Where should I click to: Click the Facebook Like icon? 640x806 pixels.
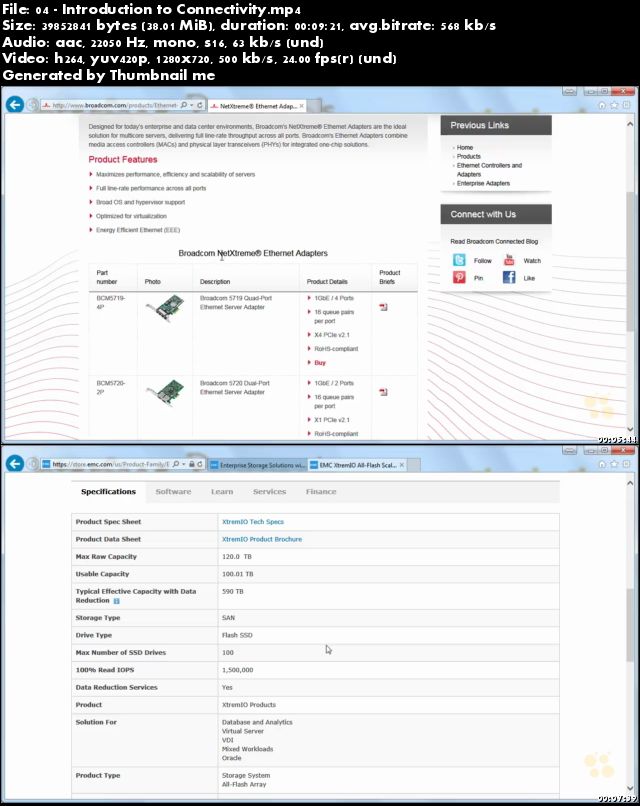(509, 278)
